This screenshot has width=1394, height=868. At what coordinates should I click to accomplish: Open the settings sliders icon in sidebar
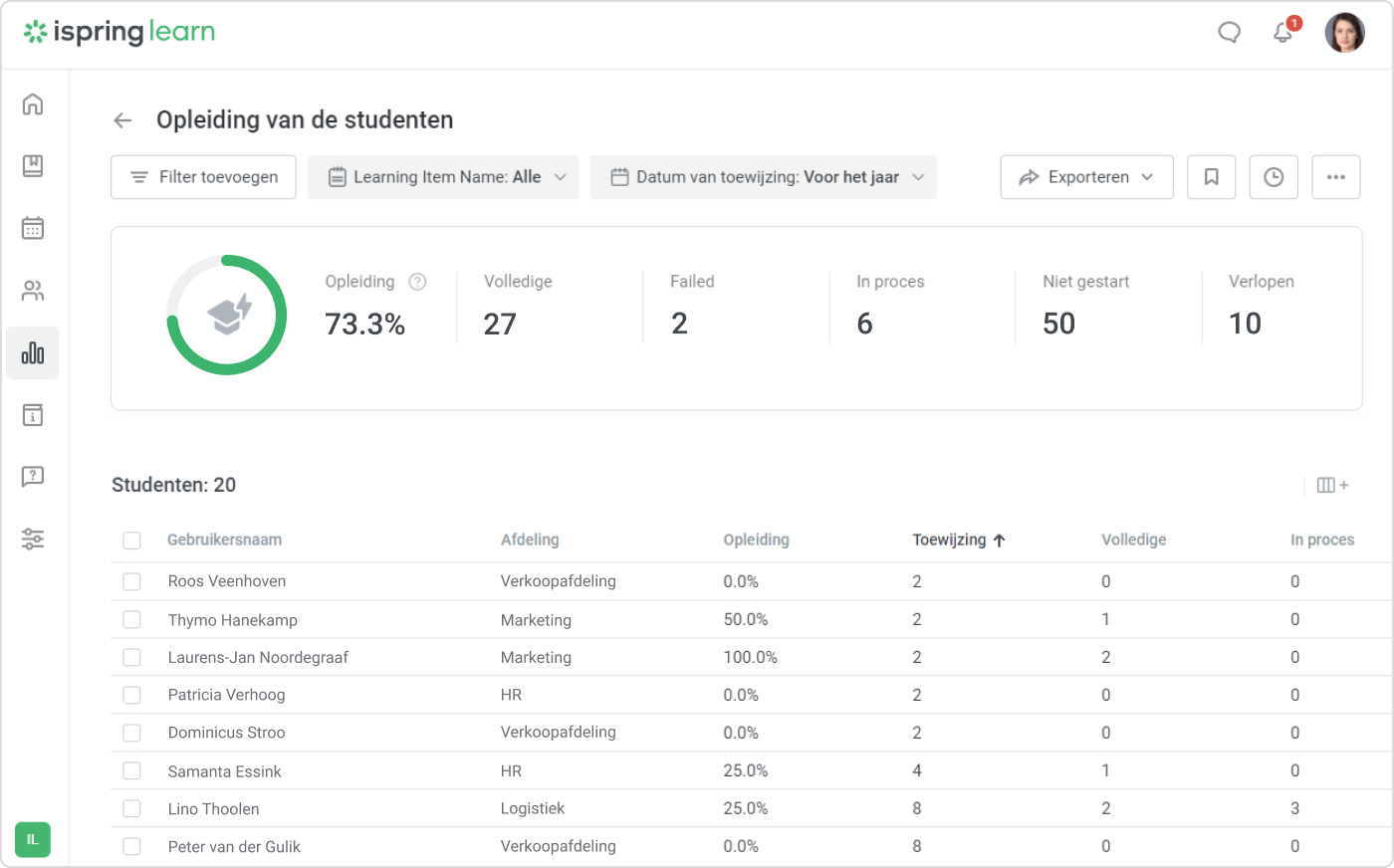(x=33, y=540)
